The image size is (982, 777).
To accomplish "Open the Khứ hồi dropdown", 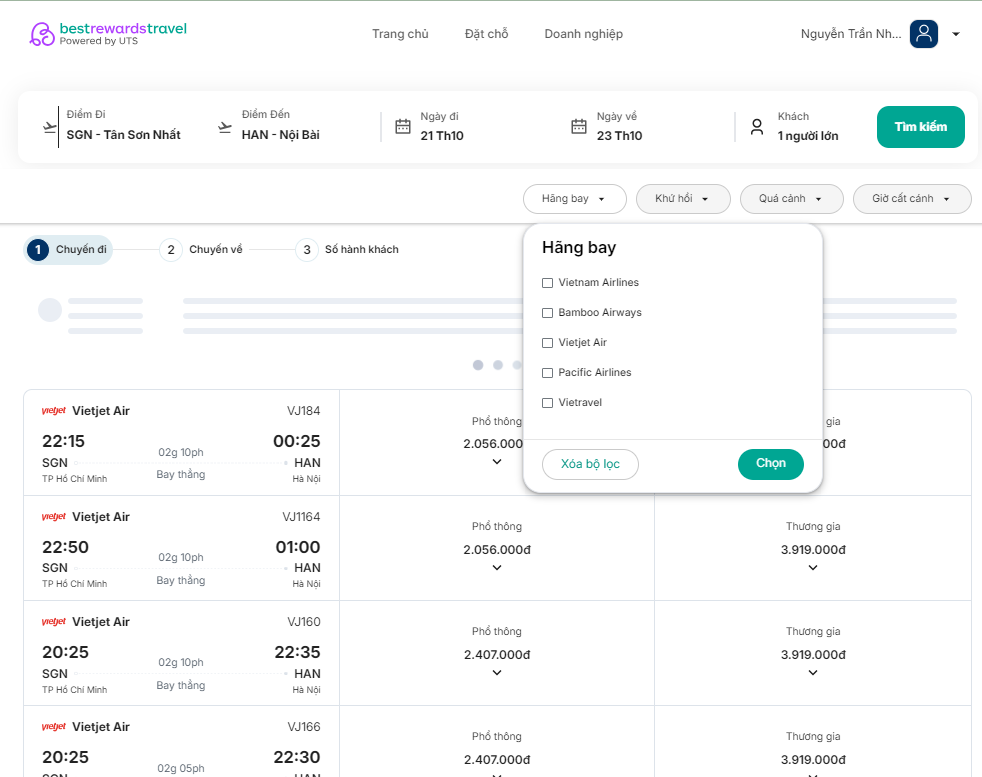I will 682,199.
